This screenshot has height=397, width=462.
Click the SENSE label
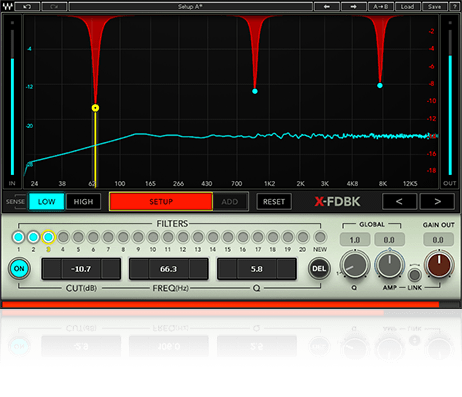[x=15, y=202]
